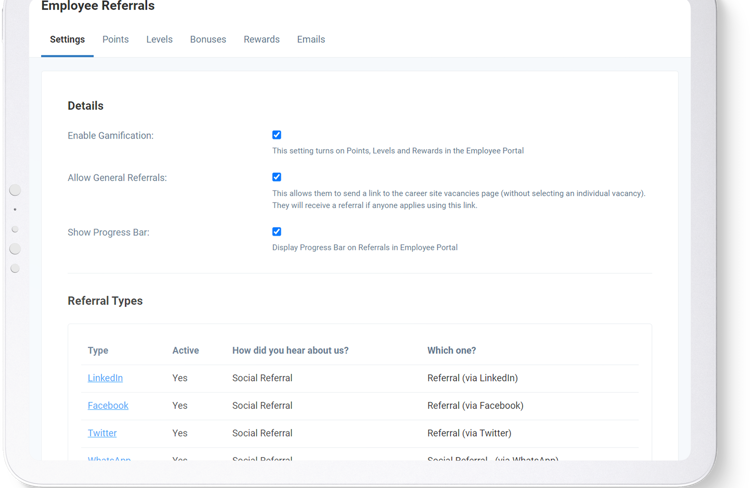Switch to the Emails tab
The width and height of the screenshot is (750, 488).
click(310, 40)
